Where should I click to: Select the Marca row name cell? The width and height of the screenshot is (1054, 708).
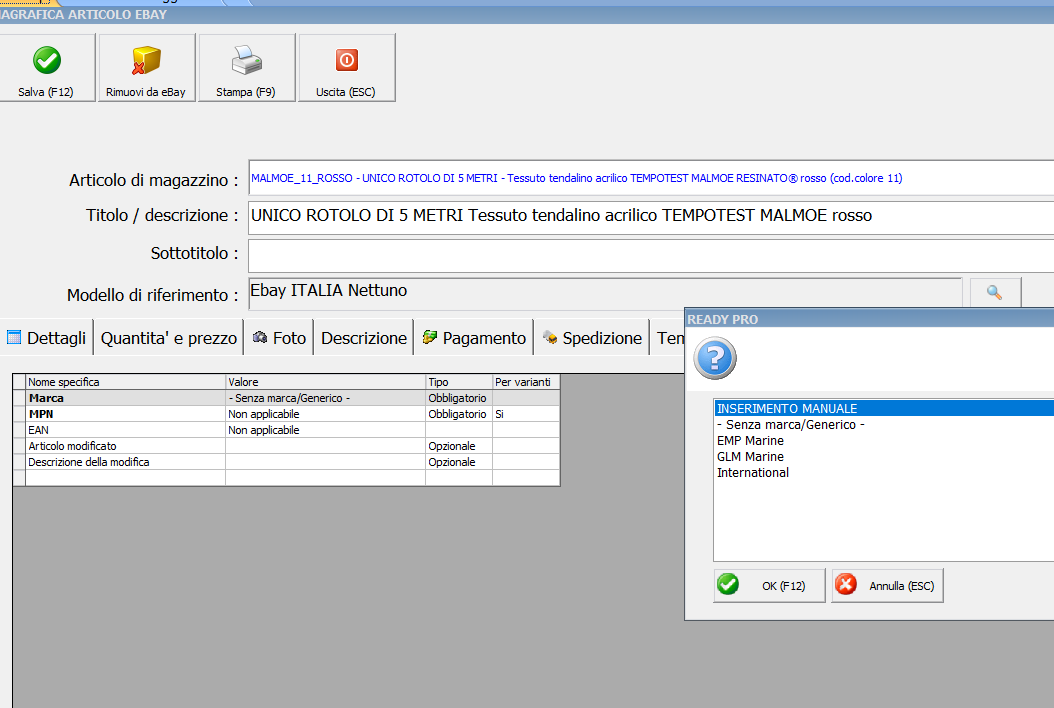126,398
